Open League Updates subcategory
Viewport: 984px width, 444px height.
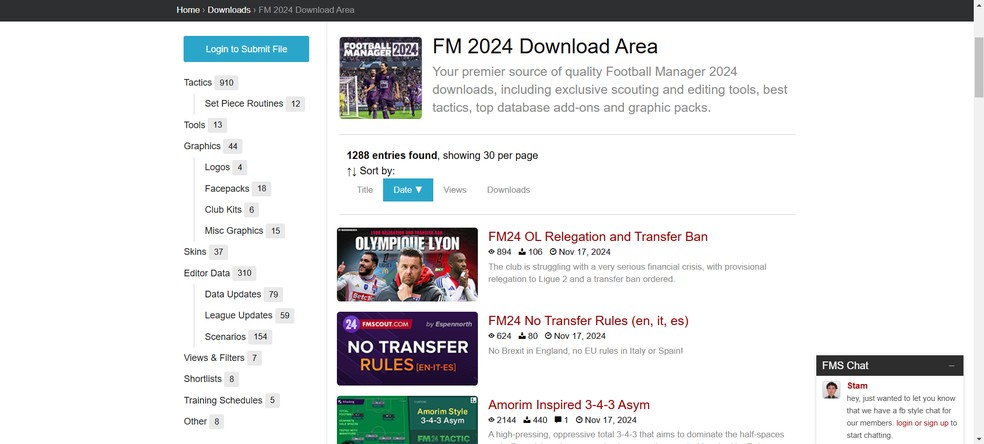pyautogui.click(x=238, y=315)
